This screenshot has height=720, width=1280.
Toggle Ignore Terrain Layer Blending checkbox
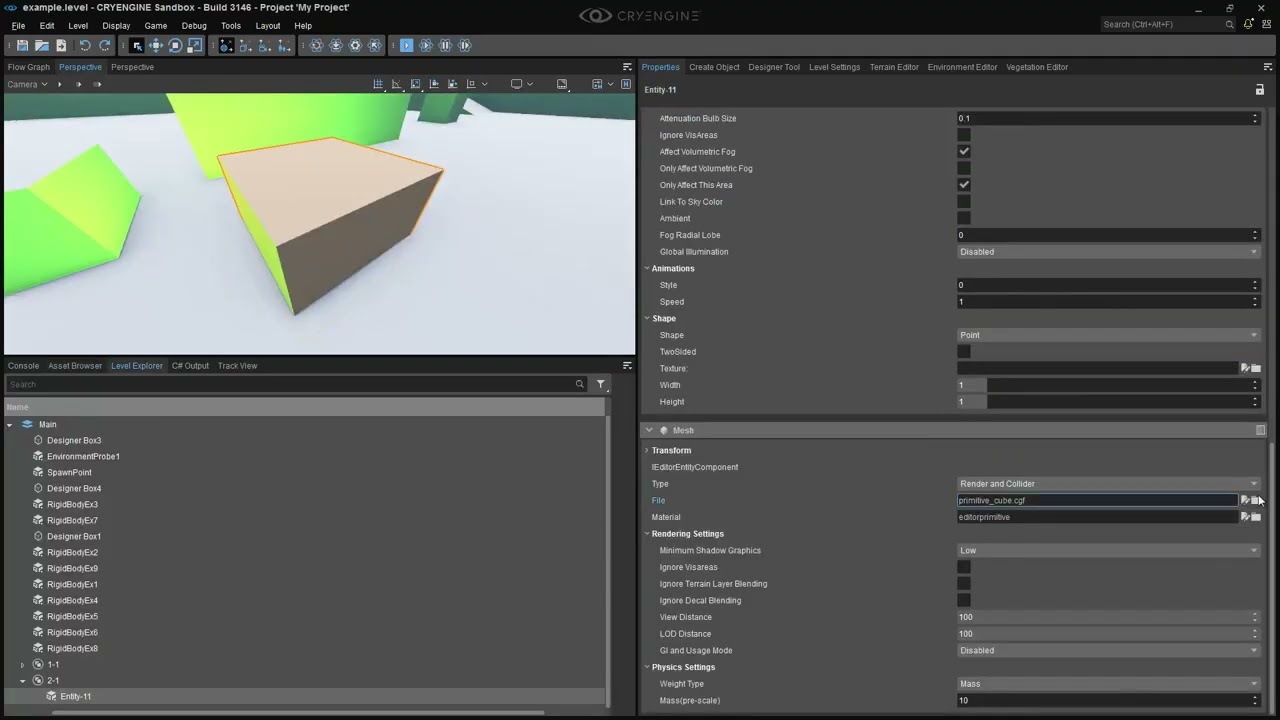(x=964, y=584)
